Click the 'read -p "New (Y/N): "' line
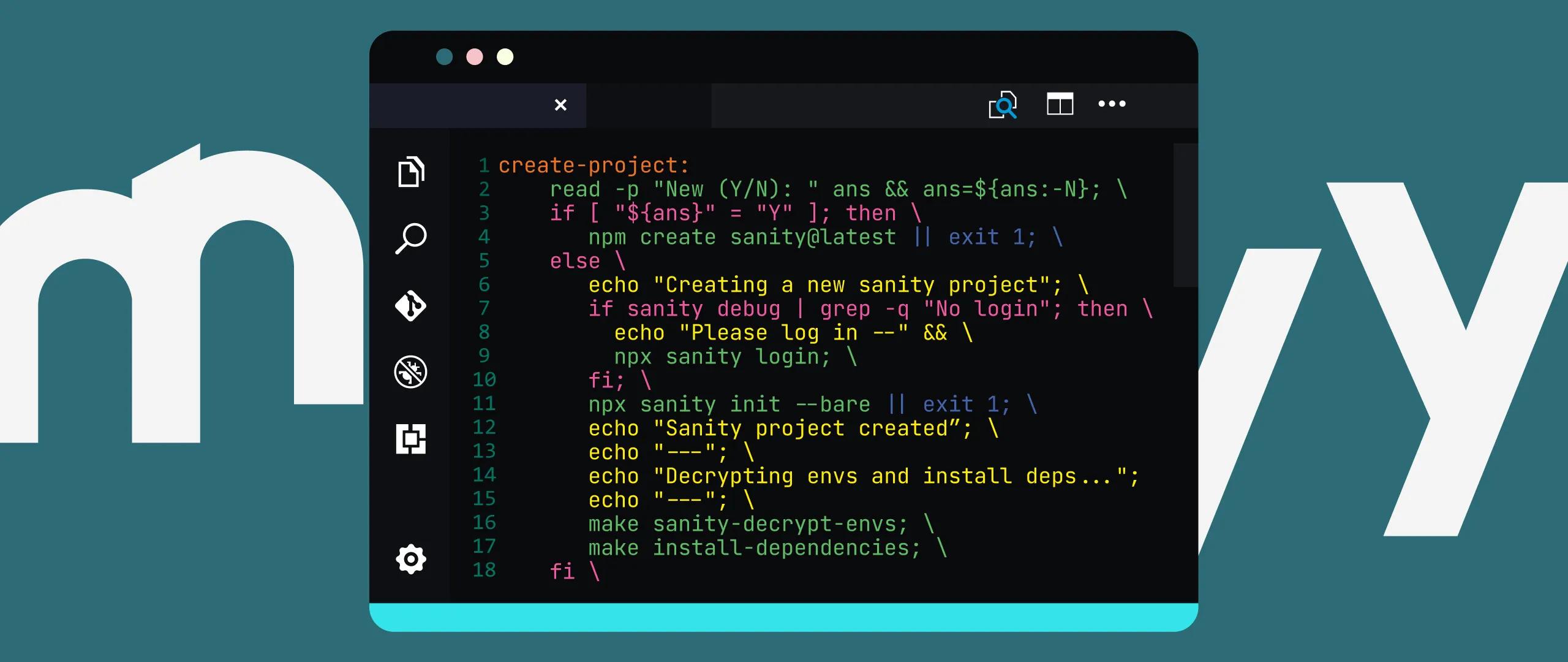The height and width of the screenshot is (662, 1568). 839,189
